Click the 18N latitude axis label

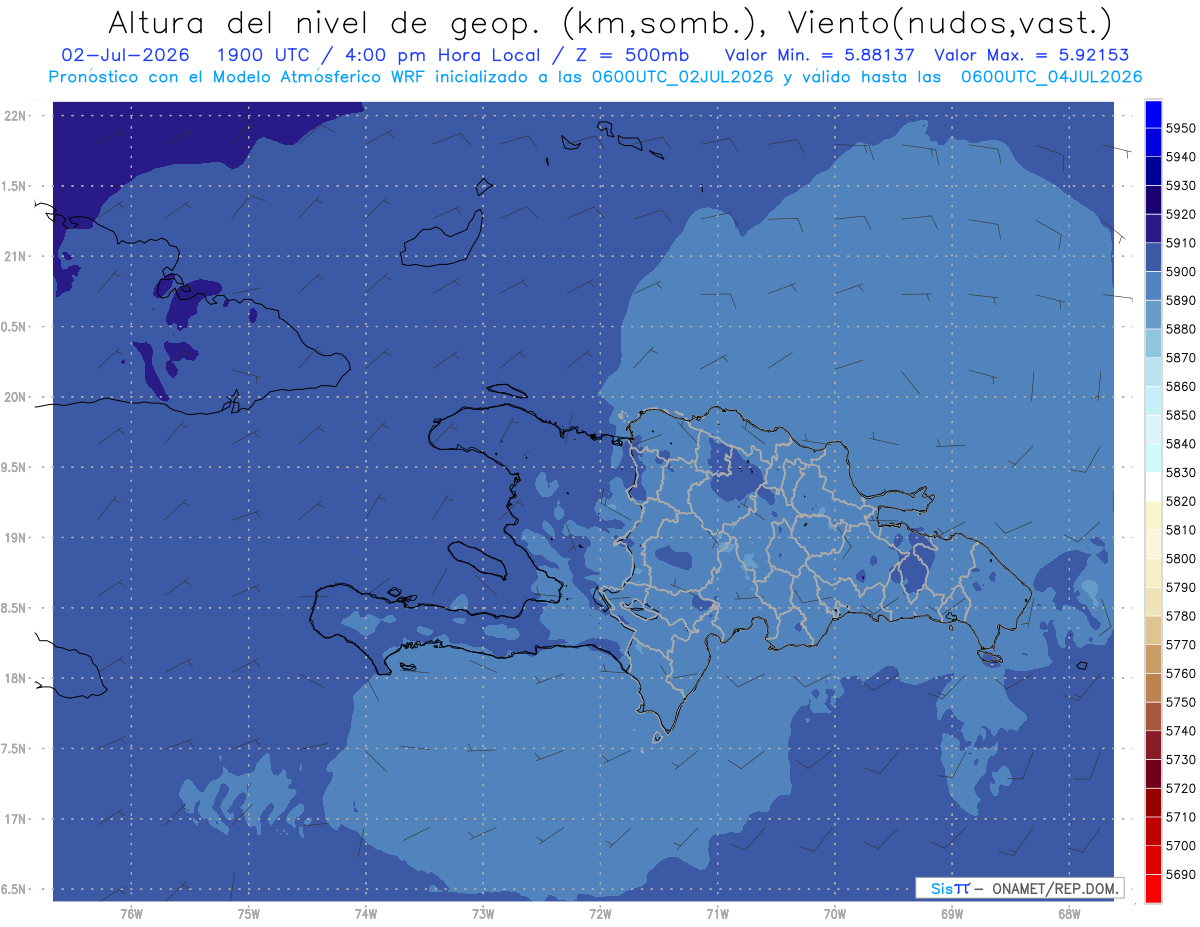[15, 678]
